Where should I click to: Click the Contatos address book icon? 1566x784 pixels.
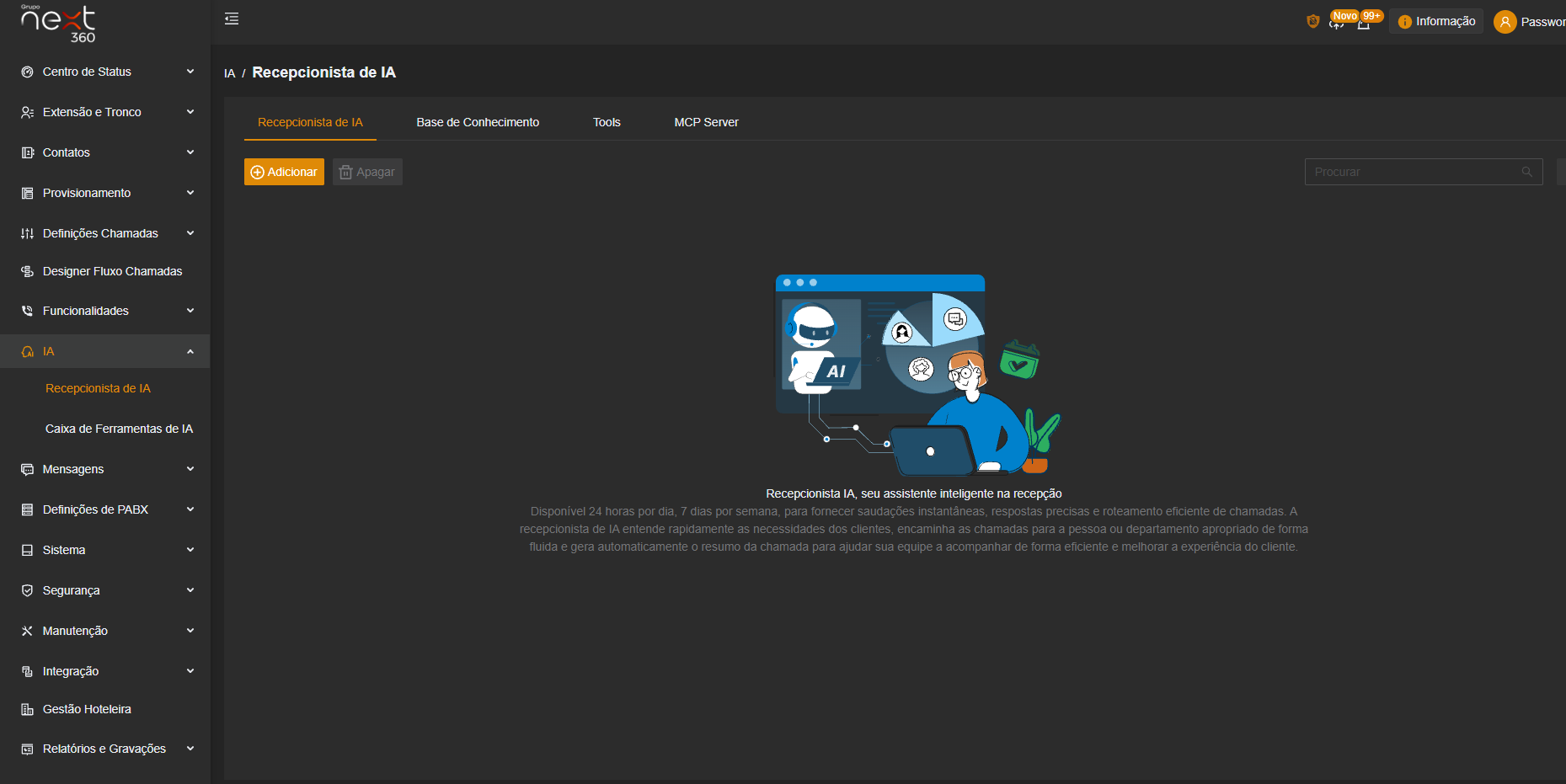[27, 152]
